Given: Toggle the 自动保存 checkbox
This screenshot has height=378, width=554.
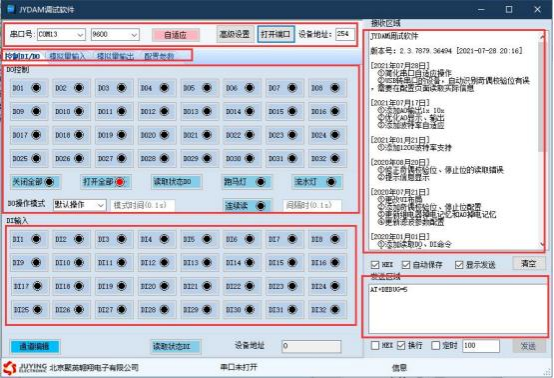Looking at the screenshot, I should (406, 265).
